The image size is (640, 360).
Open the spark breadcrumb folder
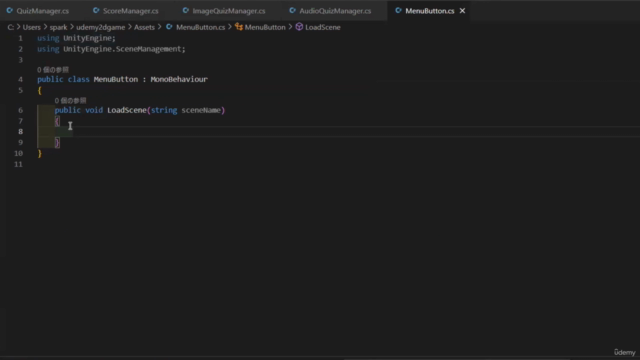58,27
